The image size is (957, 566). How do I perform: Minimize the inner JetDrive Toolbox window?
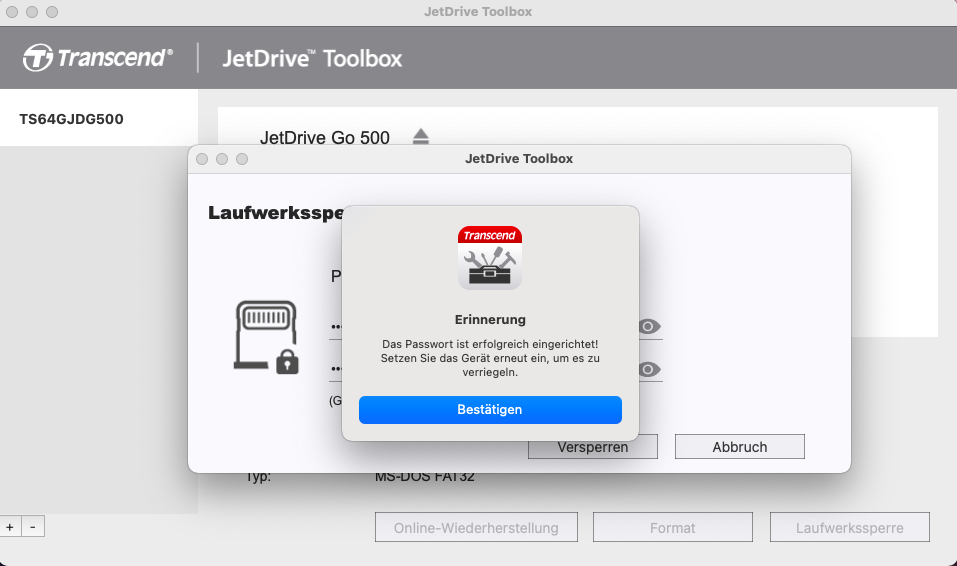[222, 159]
